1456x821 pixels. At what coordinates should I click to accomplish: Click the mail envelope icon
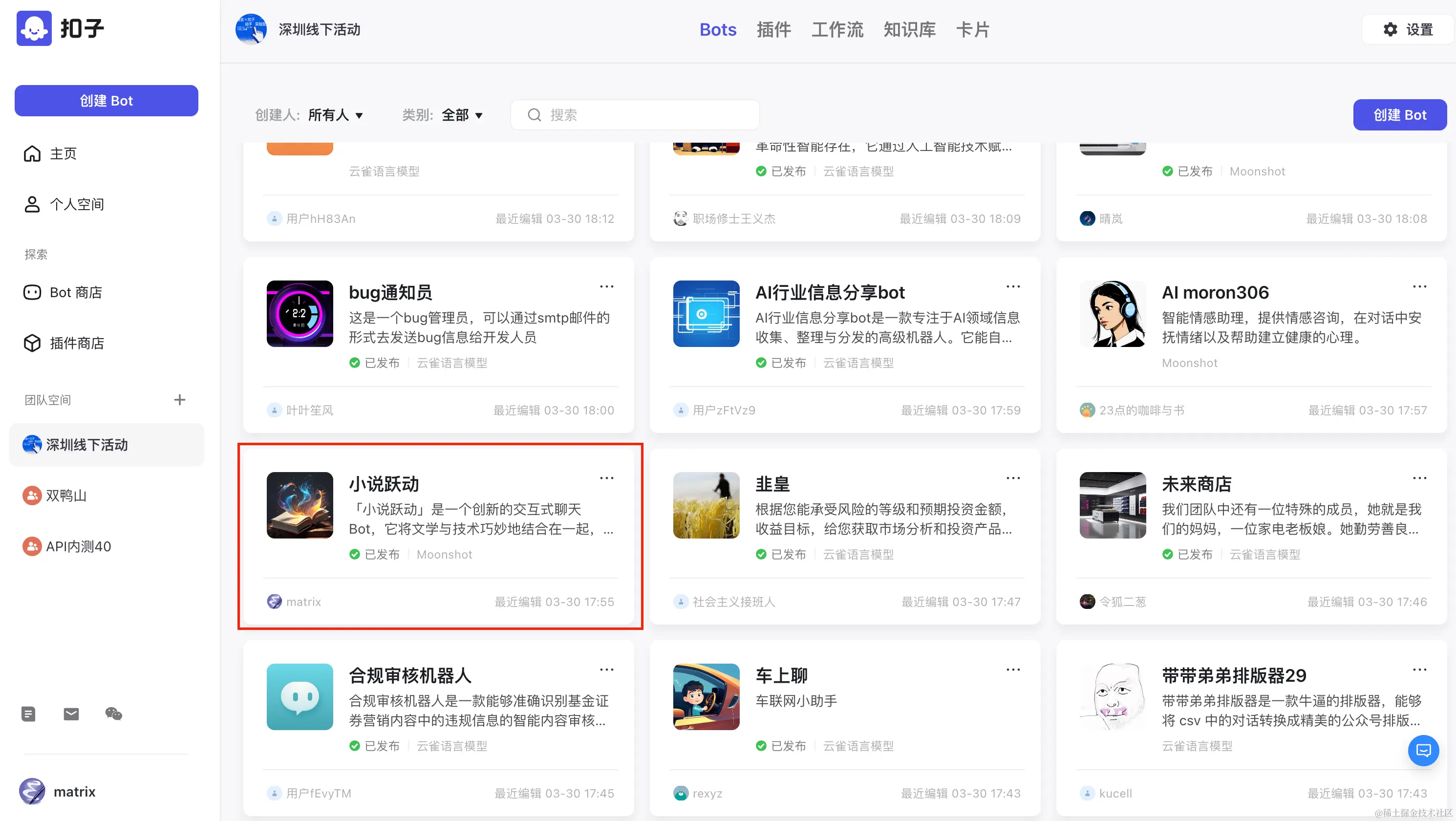click(x=71, y=714)
